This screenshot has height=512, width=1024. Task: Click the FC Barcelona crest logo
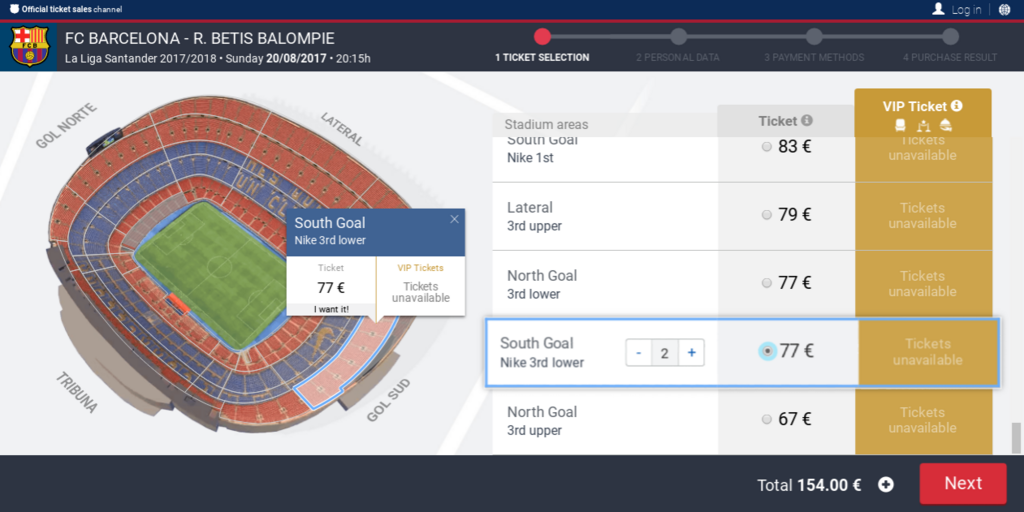click(29, 46)
